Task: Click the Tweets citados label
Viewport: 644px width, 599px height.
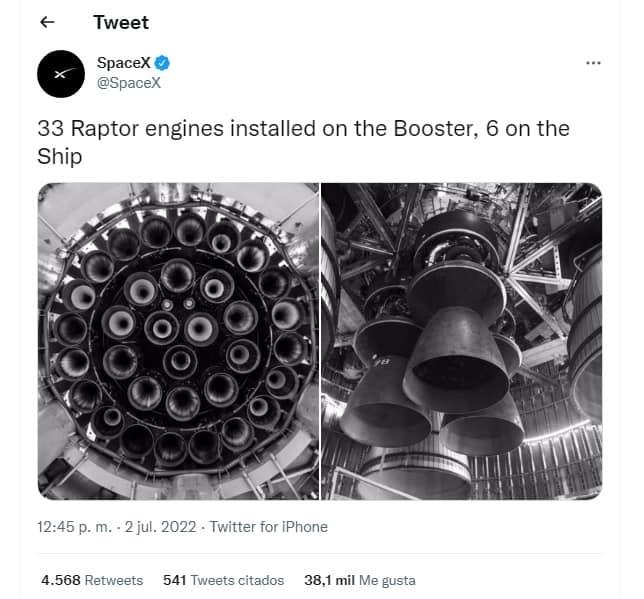Action: click(x=237, y=580)
